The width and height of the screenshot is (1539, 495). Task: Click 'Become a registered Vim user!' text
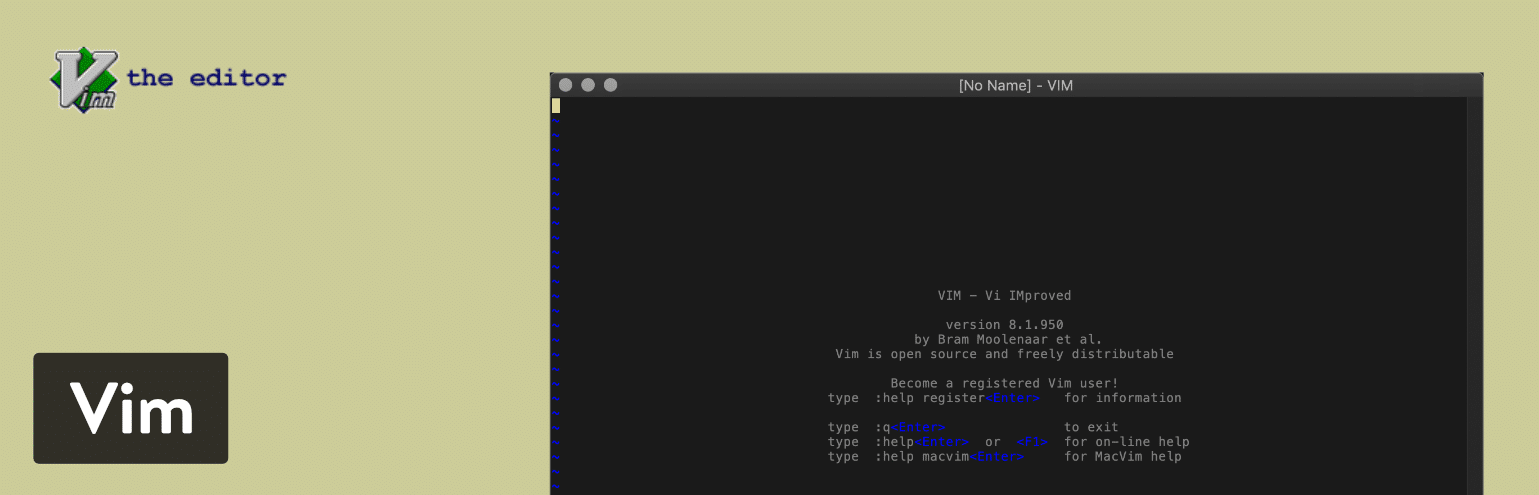pyautogui.click(x=1004, y=383)
